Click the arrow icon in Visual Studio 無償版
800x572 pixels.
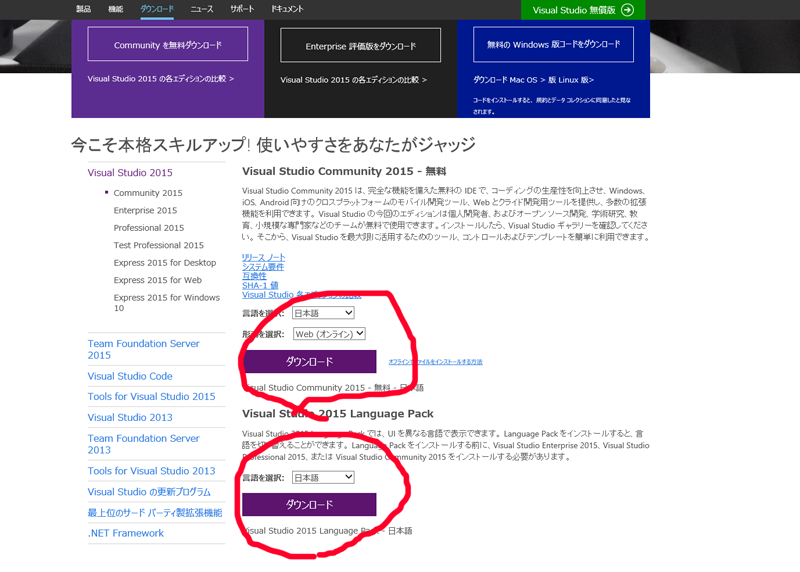click(x=627, y=10)
